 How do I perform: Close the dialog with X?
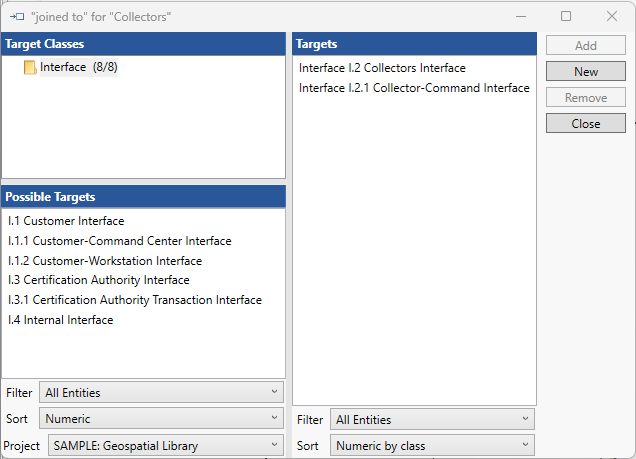(612, 16)
